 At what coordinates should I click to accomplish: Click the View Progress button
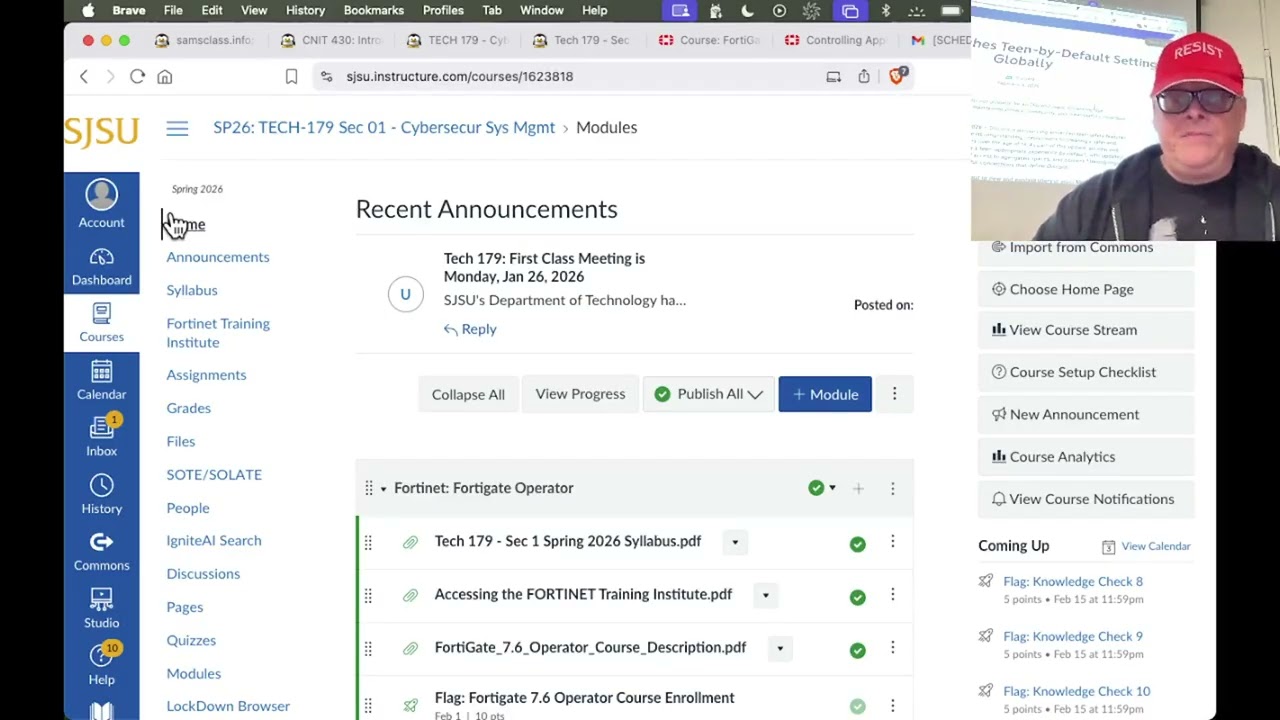tap(580, 394)
